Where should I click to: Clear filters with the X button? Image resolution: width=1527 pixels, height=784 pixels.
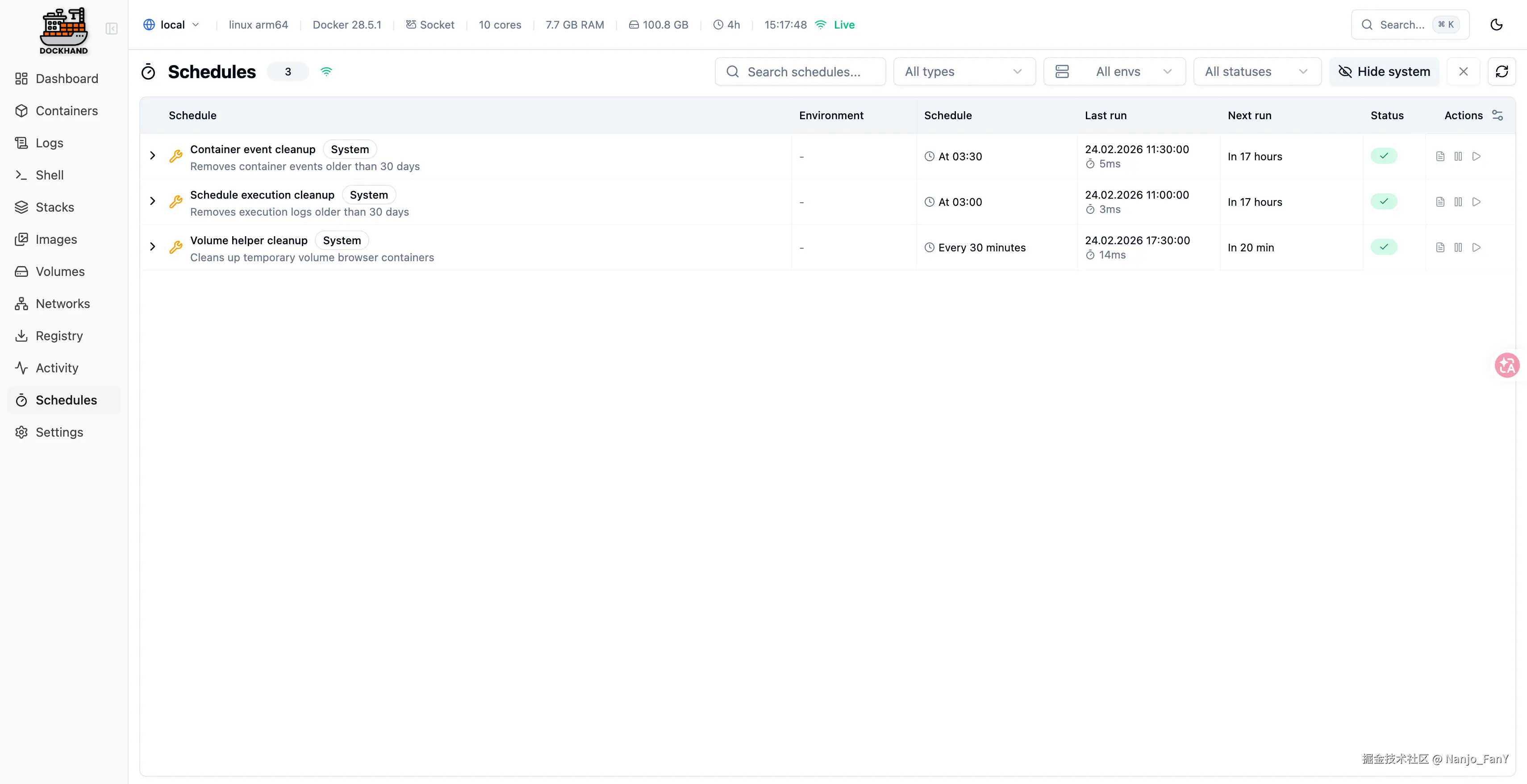point(1463,72)
